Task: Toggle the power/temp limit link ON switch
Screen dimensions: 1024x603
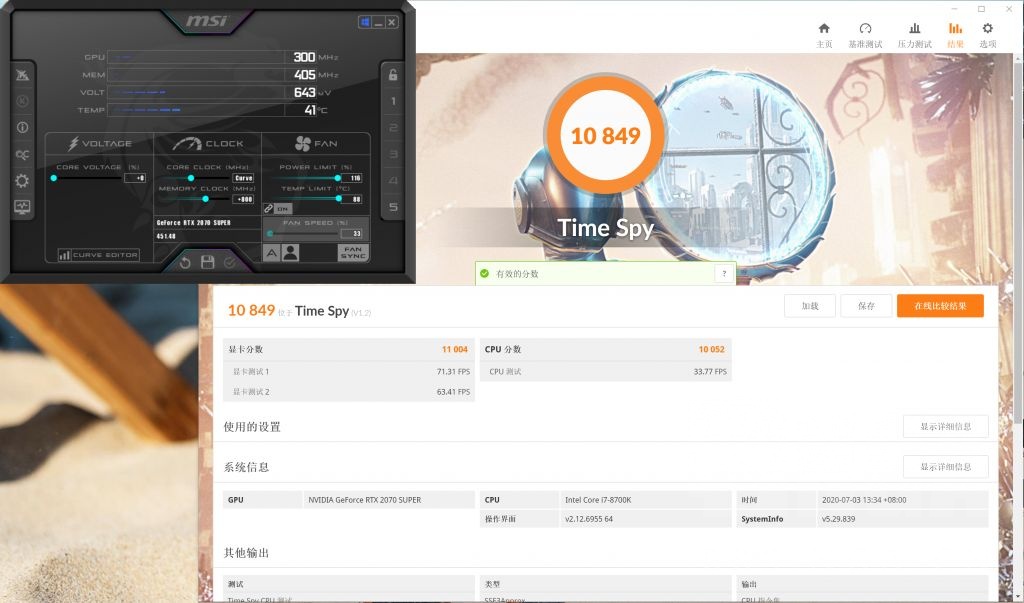Action: pyautogui.click(x=283, y=208)
